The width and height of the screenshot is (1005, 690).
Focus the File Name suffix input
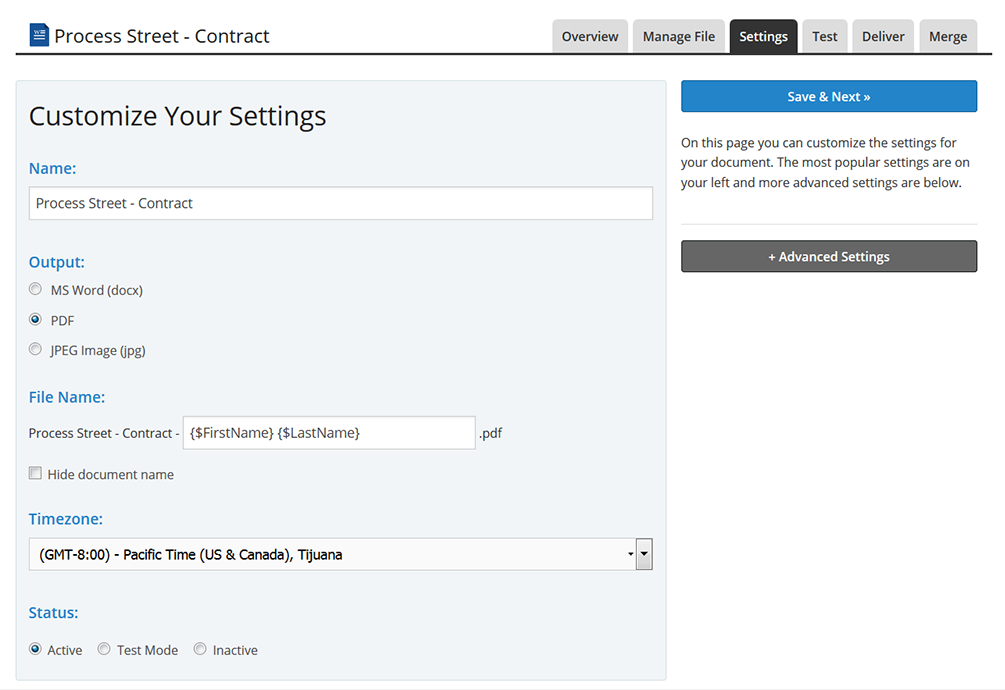(328, 433)
